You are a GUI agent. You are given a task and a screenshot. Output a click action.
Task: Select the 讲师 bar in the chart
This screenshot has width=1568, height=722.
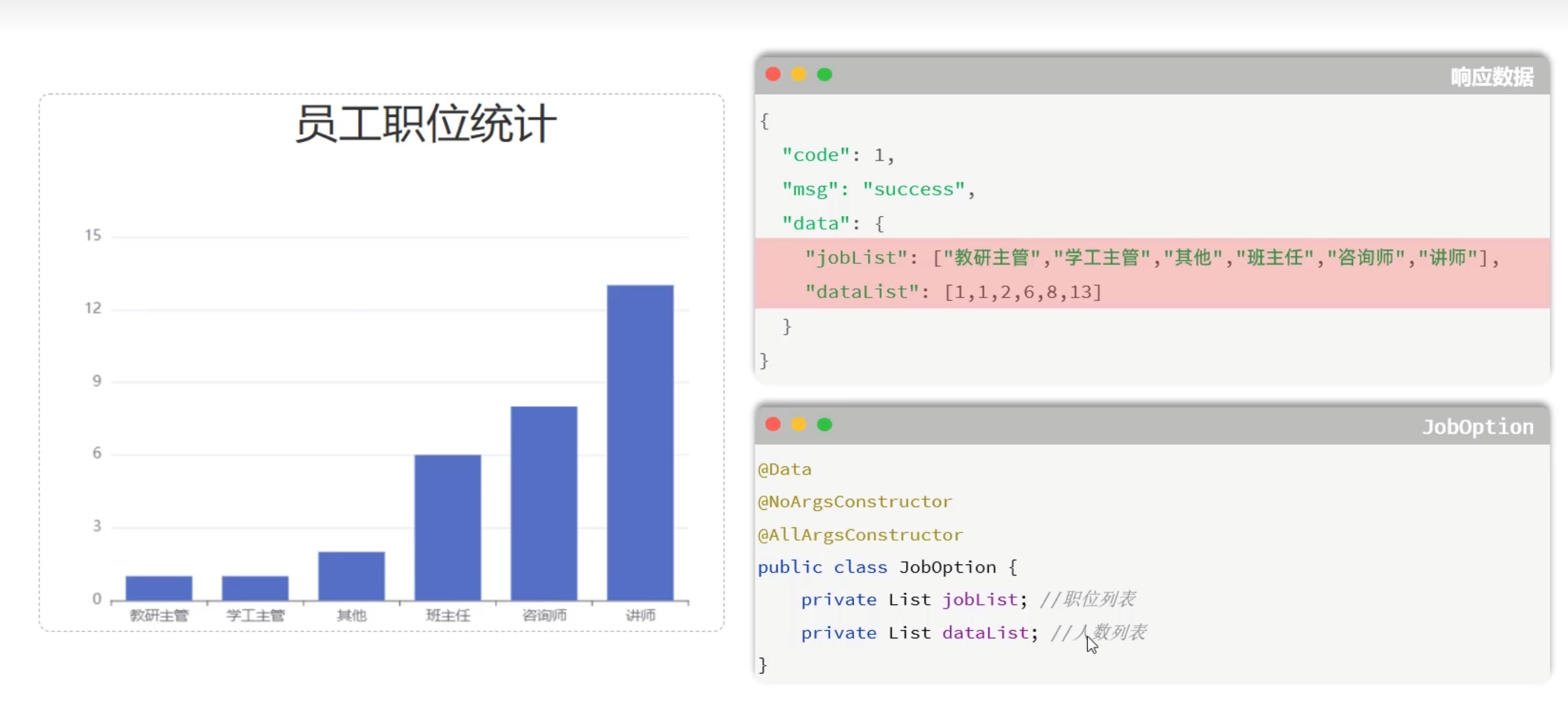[x=640, y=442]
